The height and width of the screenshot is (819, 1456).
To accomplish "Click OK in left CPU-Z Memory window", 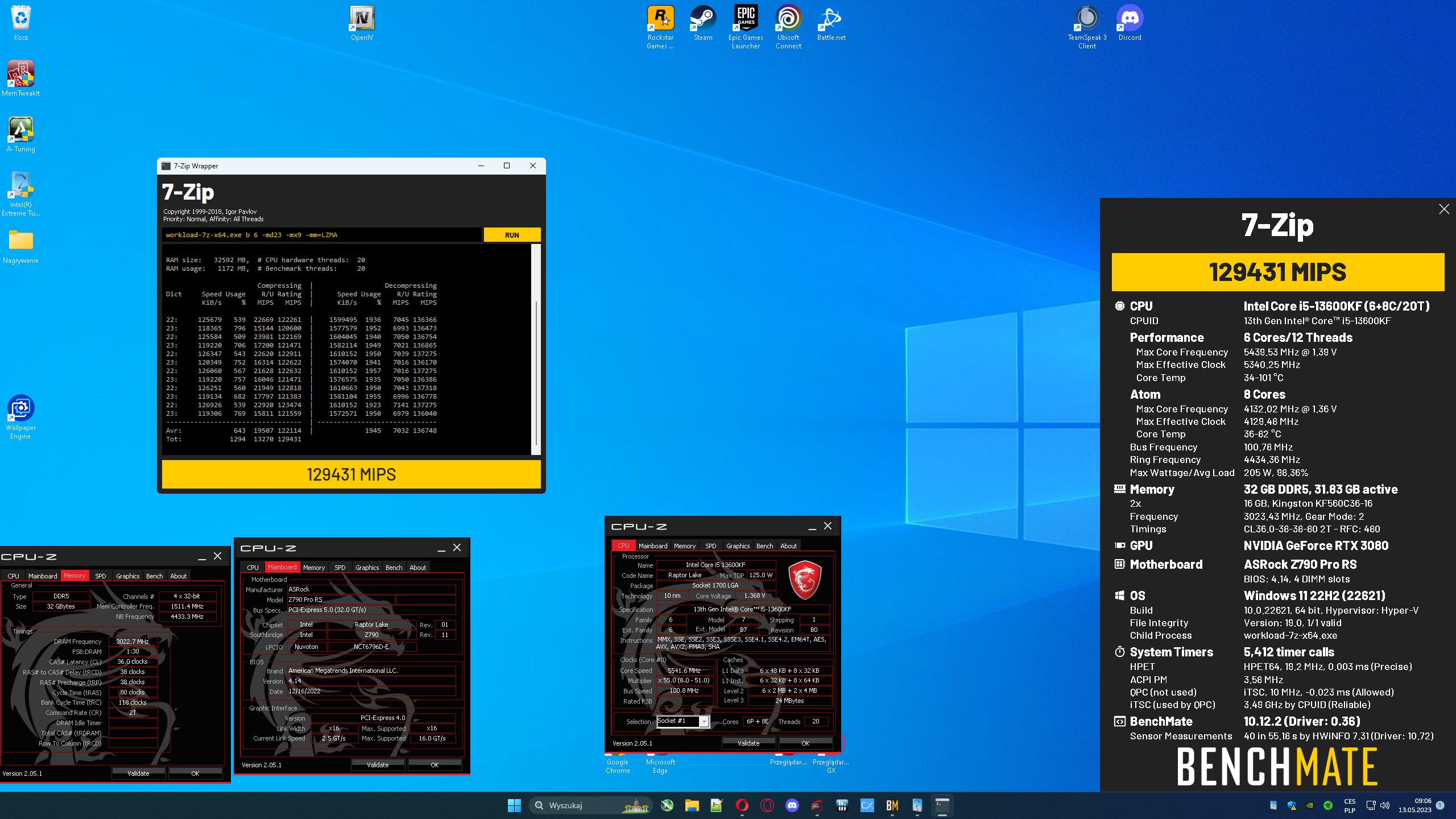I will click(x=195, y=773).
